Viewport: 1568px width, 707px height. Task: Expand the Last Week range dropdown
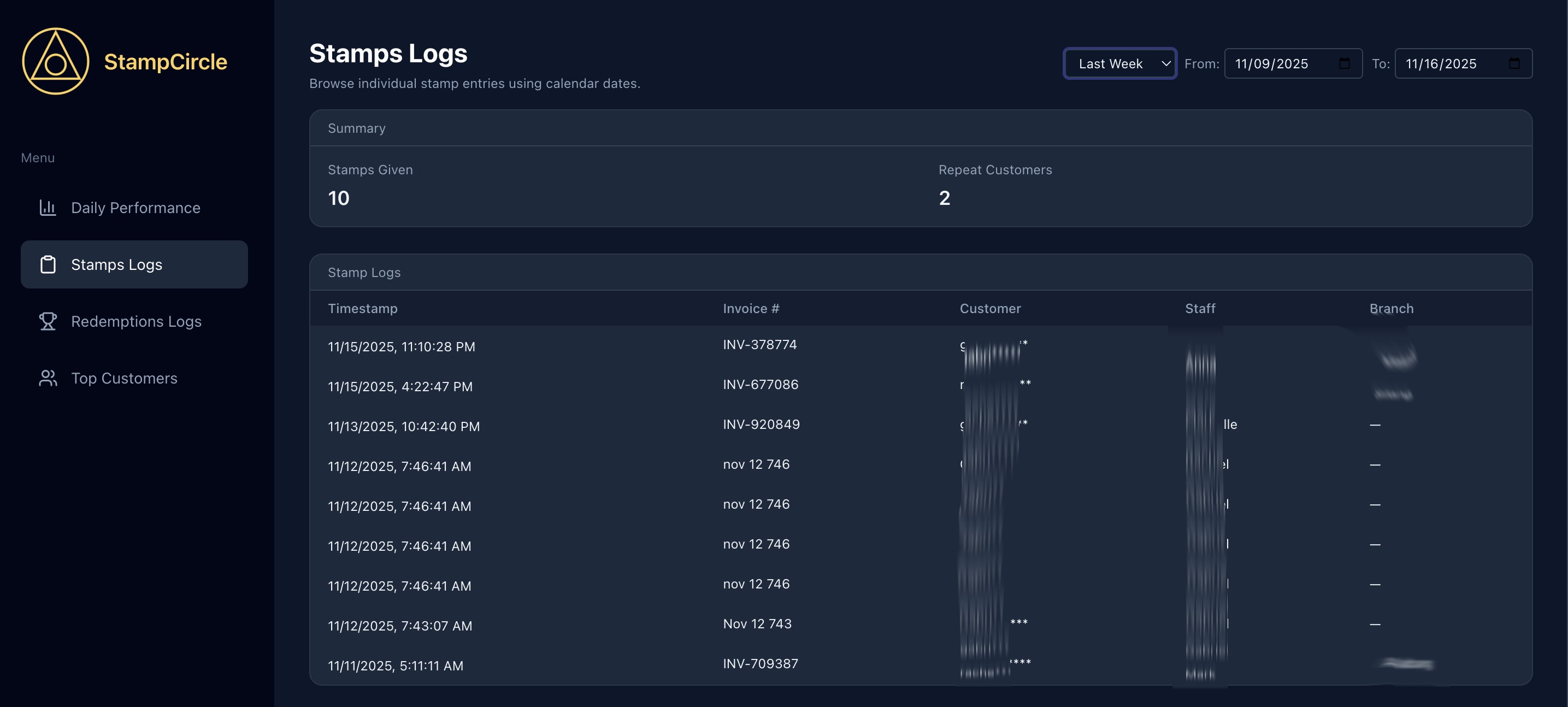1119,63
